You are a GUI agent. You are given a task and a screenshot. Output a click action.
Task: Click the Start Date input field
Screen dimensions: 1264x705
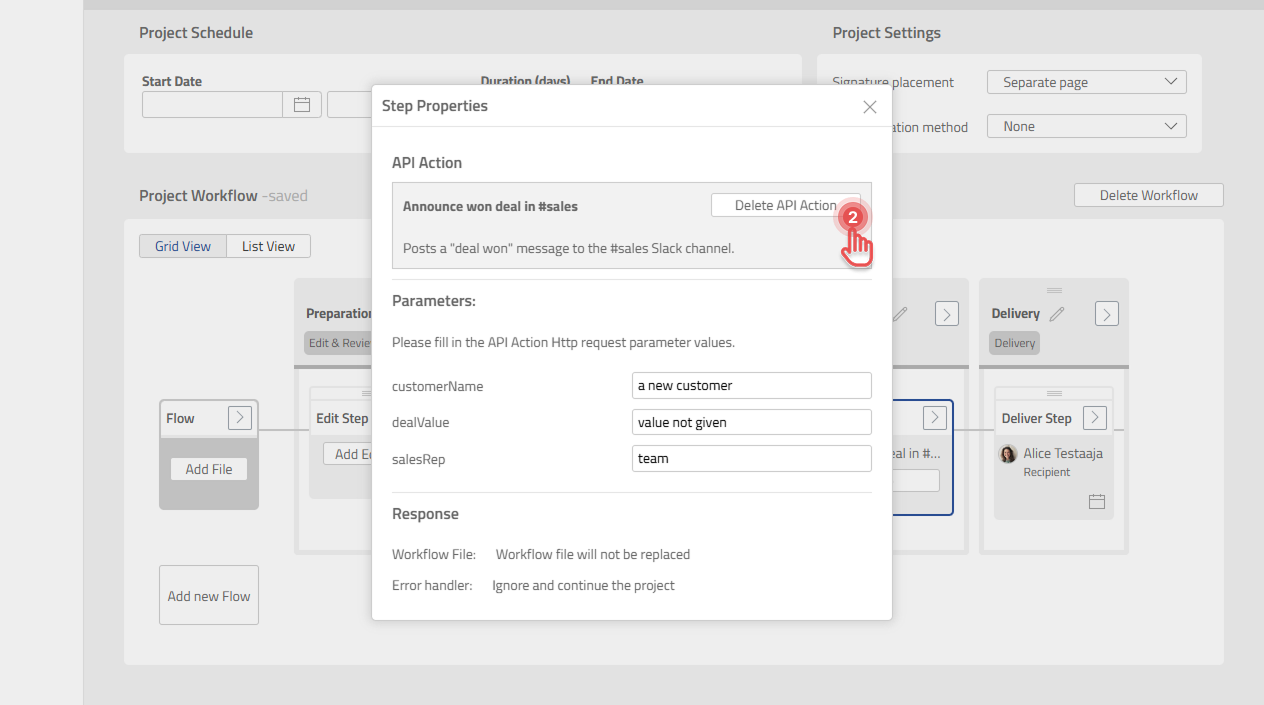(212, 104)
